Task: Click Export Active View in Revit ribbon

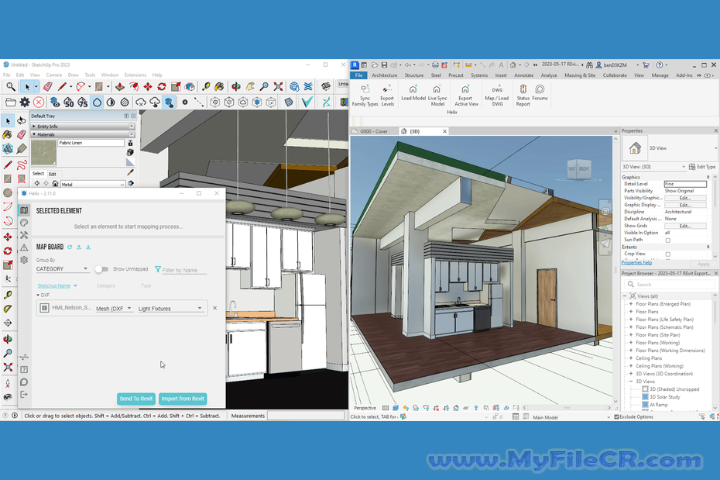Action: pyautogui.click(x=466, y=96)
